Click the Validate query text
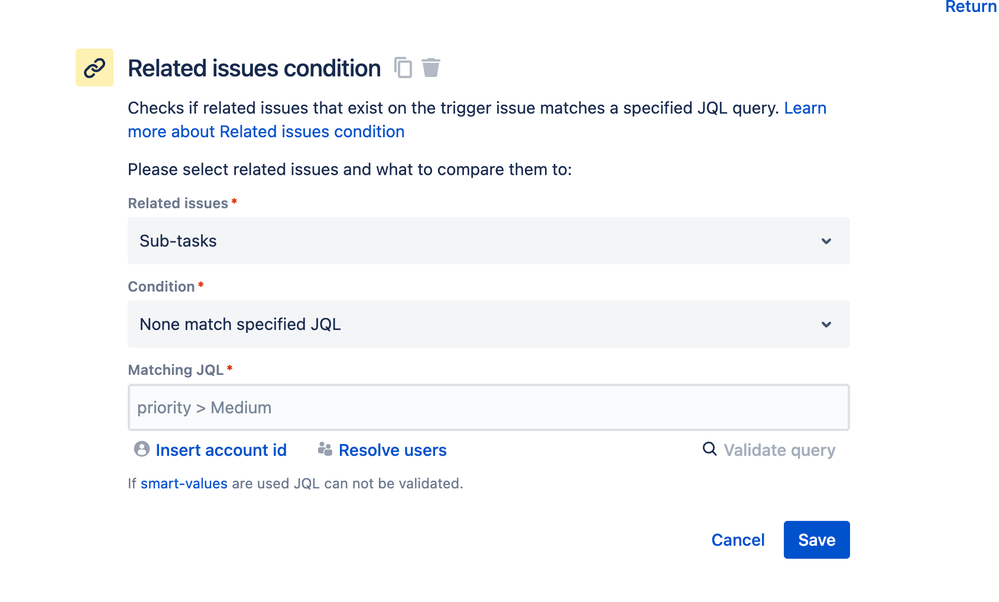This screenshot has width=999, height=602. (x=779, y=450)
